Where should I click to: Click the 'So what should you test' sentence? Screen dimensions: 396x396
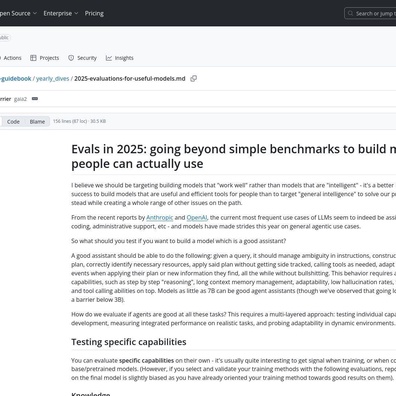pyautogui.click(x=178, y=241)
